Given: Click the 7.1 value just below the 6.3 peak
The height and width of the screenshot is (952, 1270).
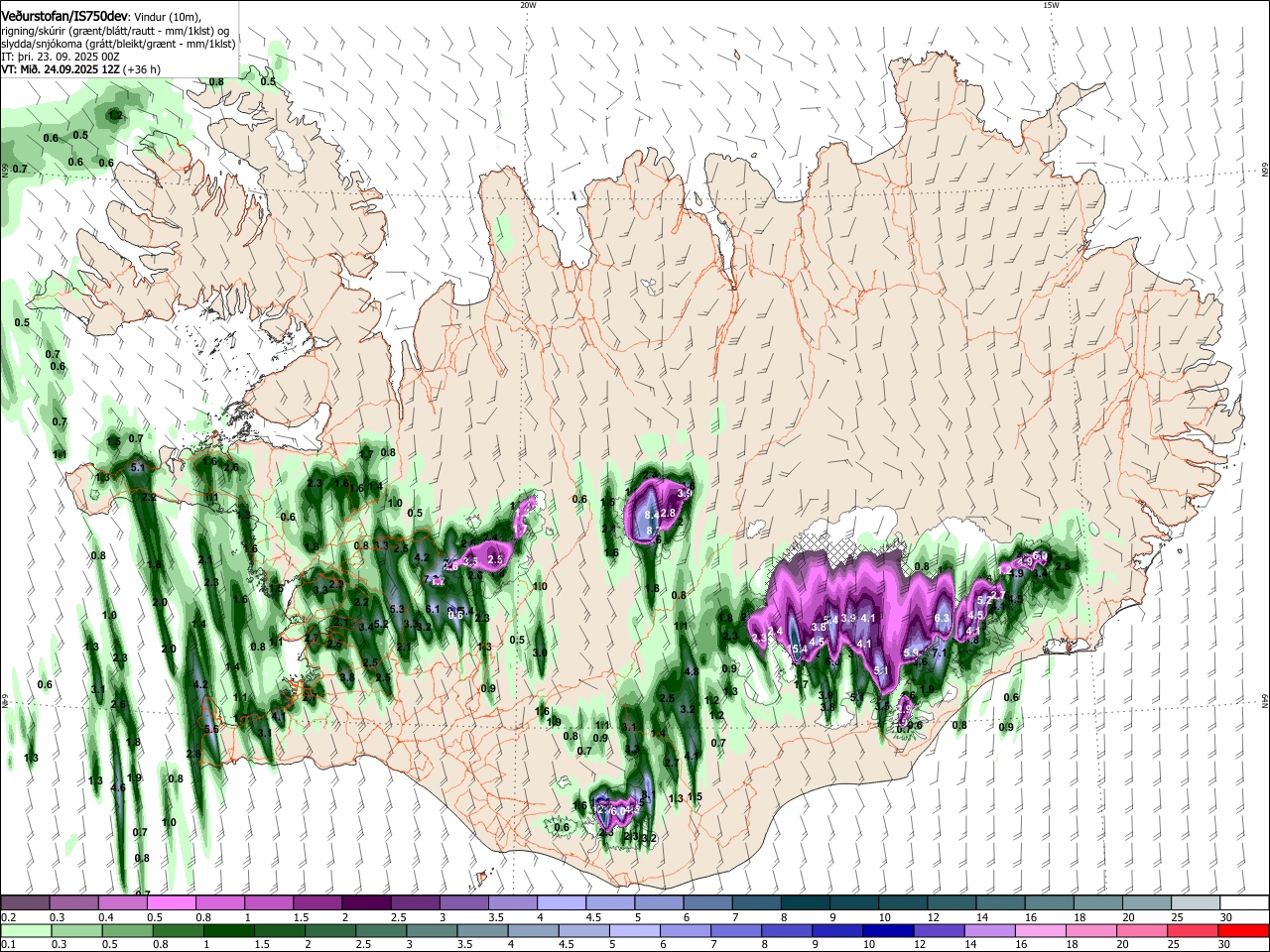Looking at the screenshot, I should point(939,653).
